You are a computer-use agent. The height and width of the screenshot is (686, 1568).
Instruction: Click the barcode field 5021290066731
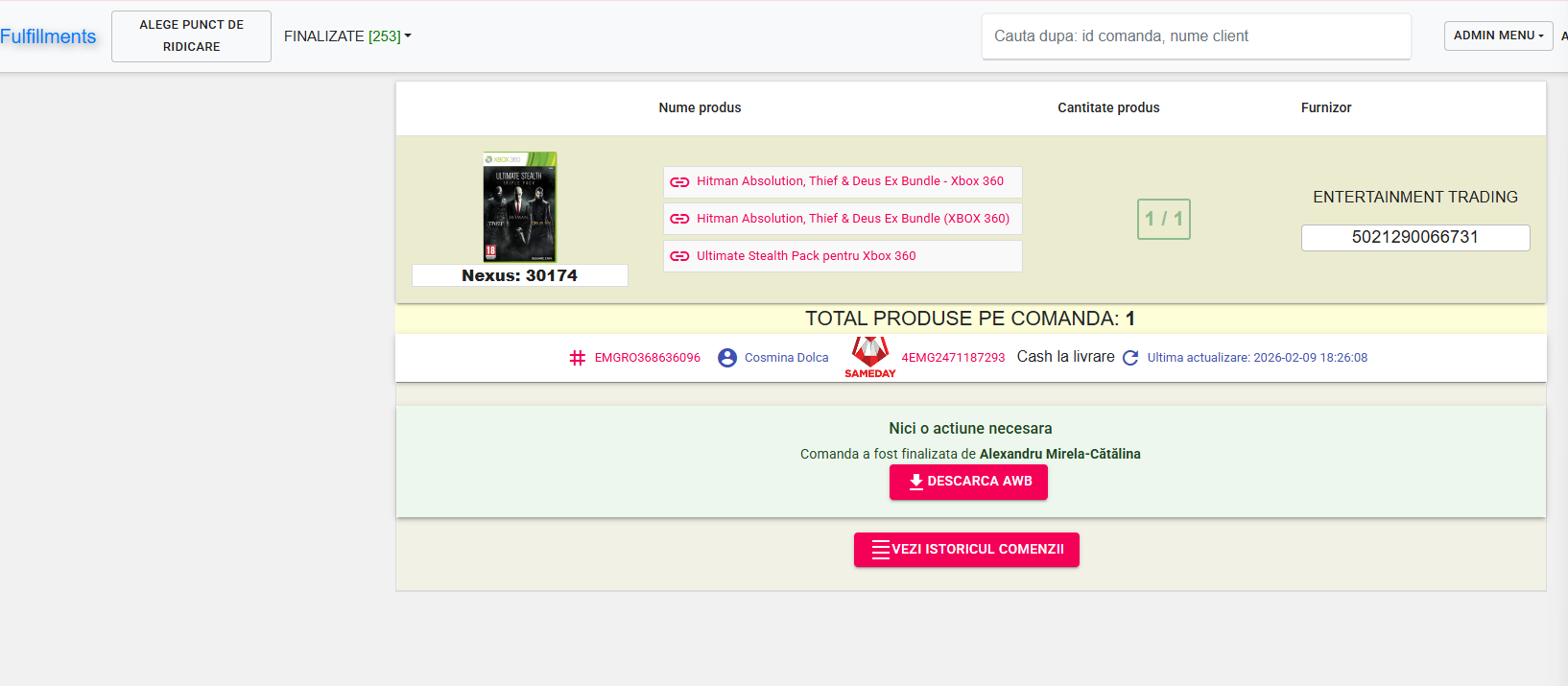[x=1414, y=238]
